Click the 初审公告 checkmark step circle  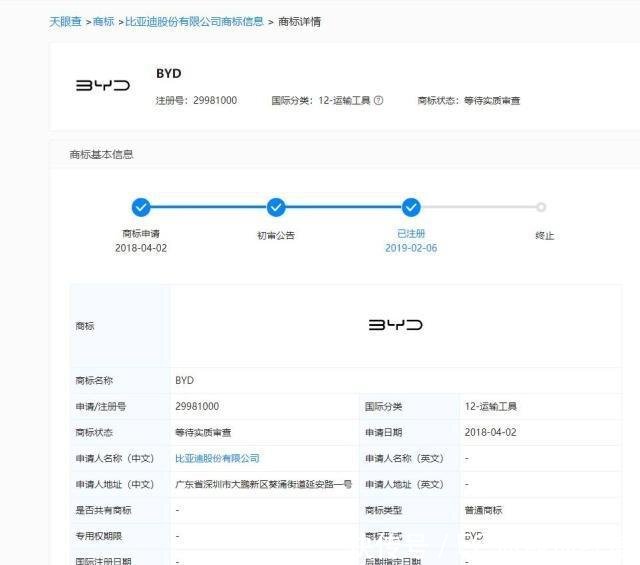point(276,207)
